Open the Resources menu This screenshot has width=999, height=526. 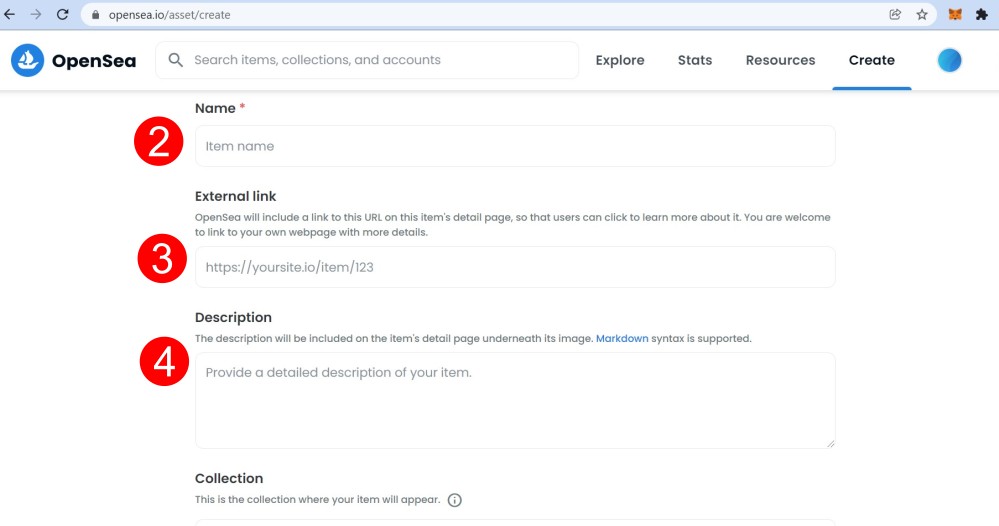coord(780,60)
